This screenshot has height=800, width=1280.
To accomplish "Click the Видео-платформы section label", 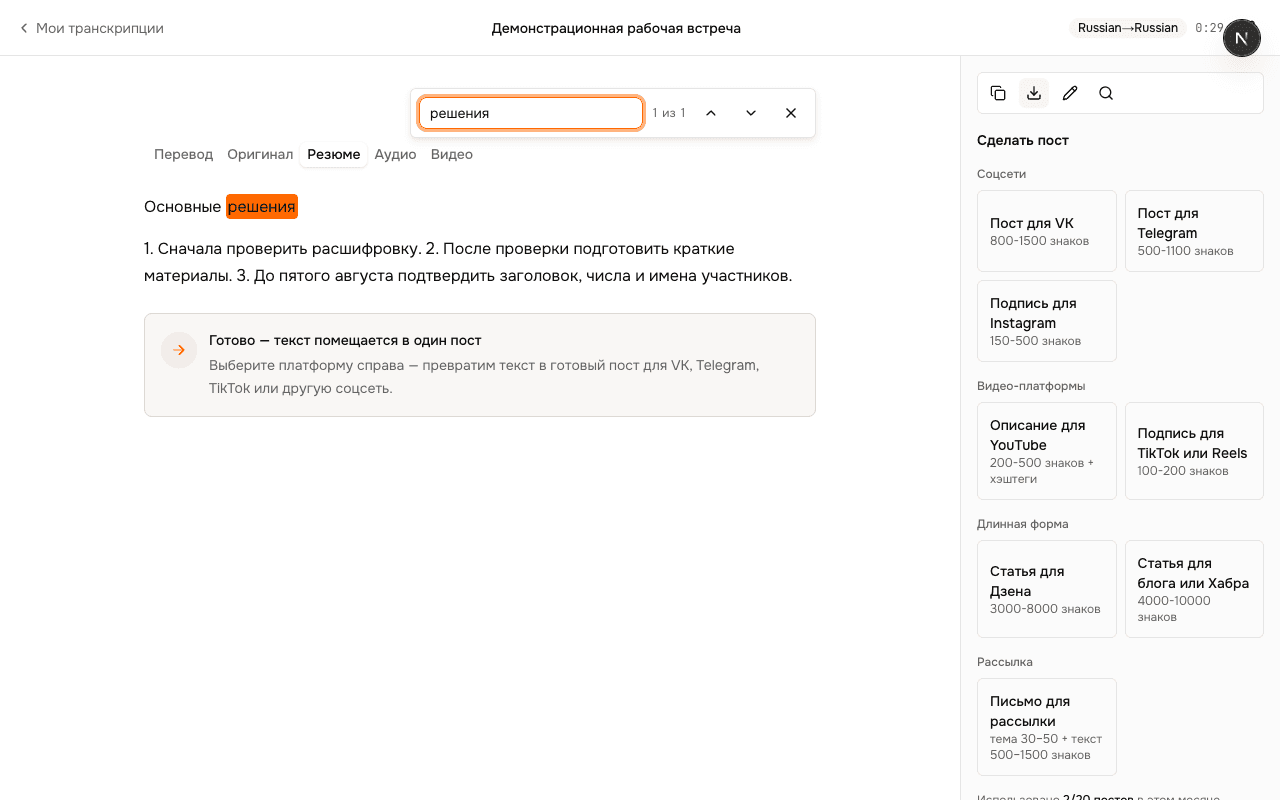I will 1031,386.
